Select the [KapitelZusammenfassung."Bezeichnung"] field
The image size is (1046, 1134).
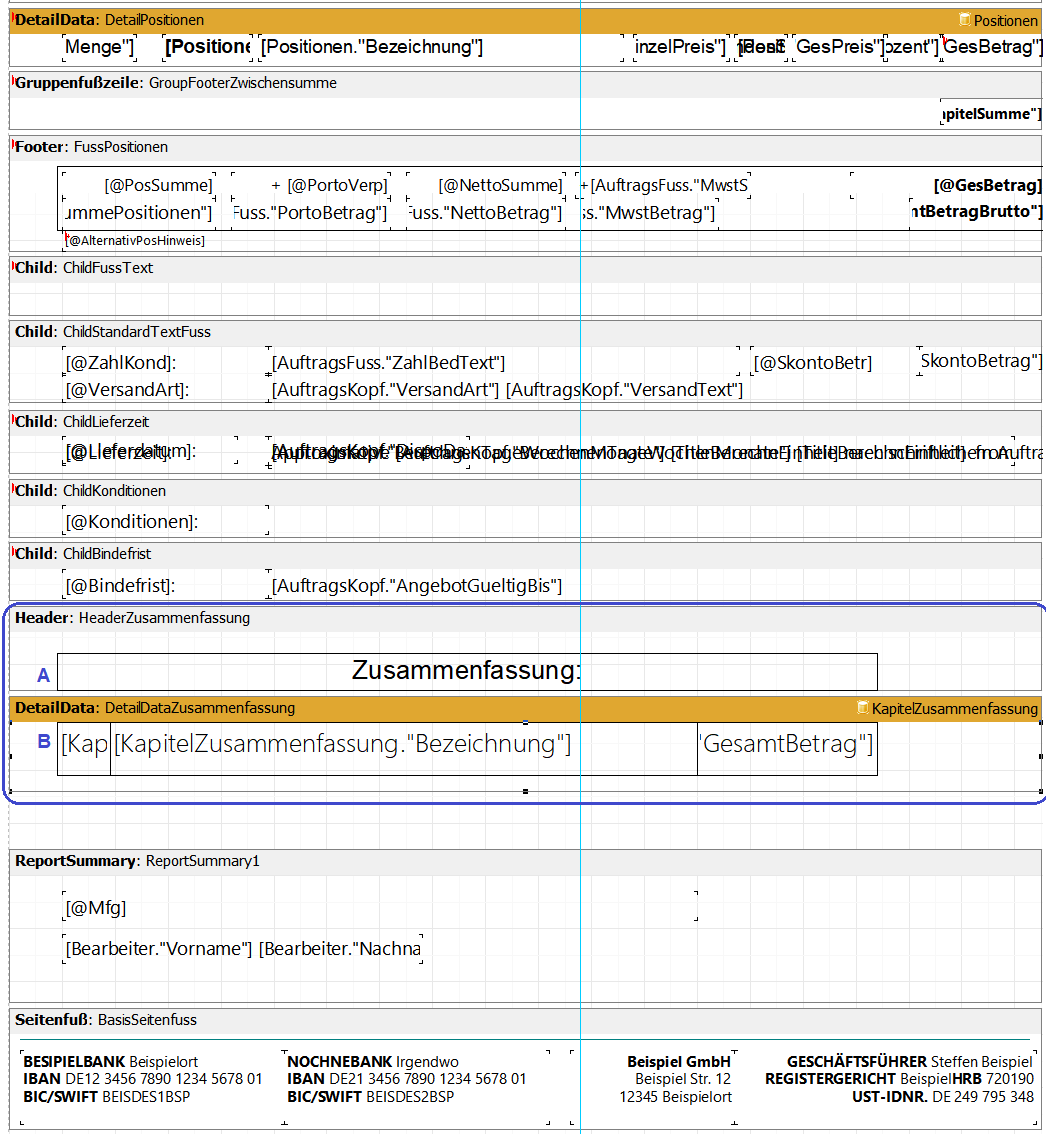[x=404, y=749]
